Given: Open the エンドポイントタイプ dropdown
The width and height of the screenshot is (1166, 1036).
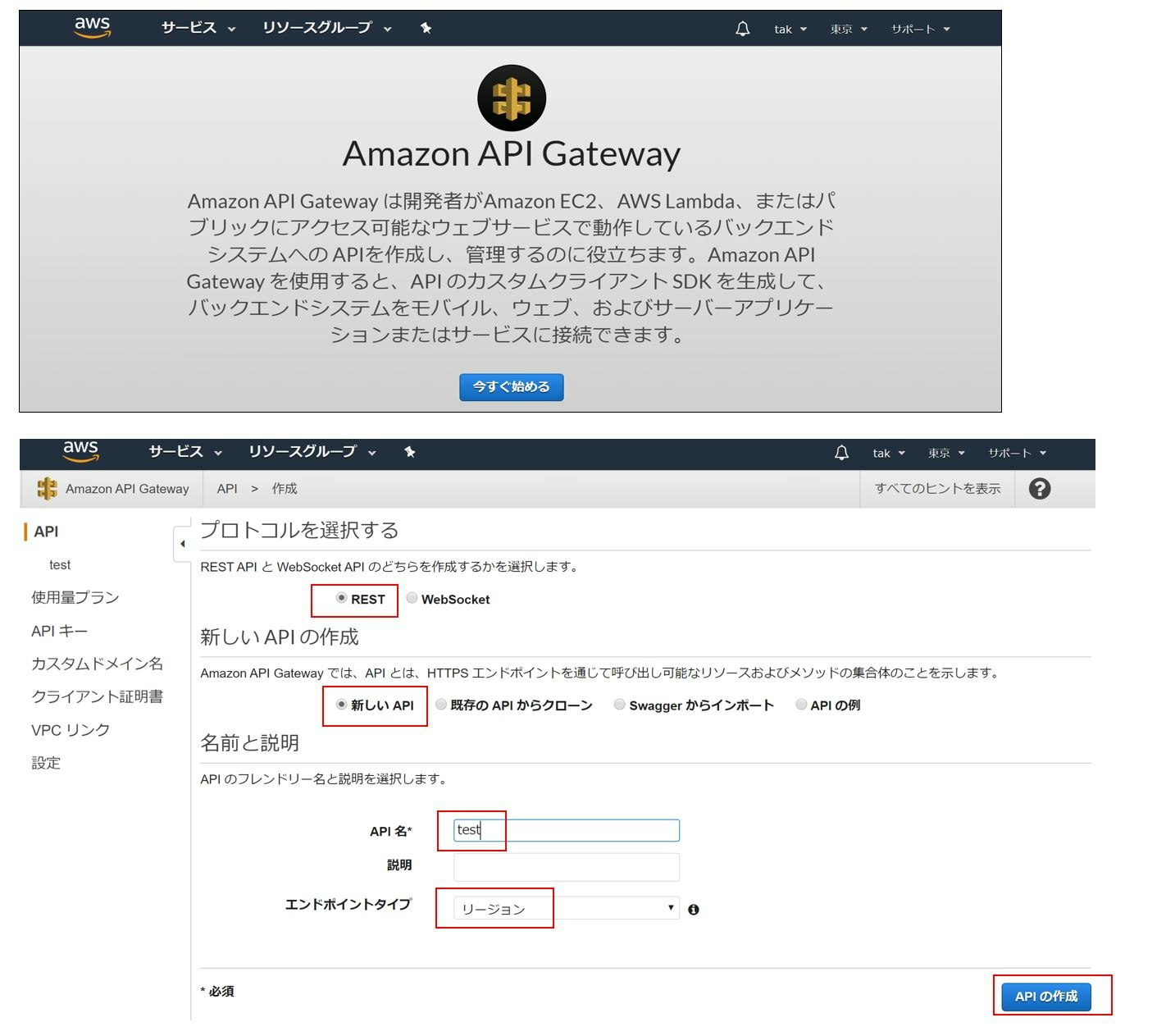Looking at the screenshot, I should point(566,907).
